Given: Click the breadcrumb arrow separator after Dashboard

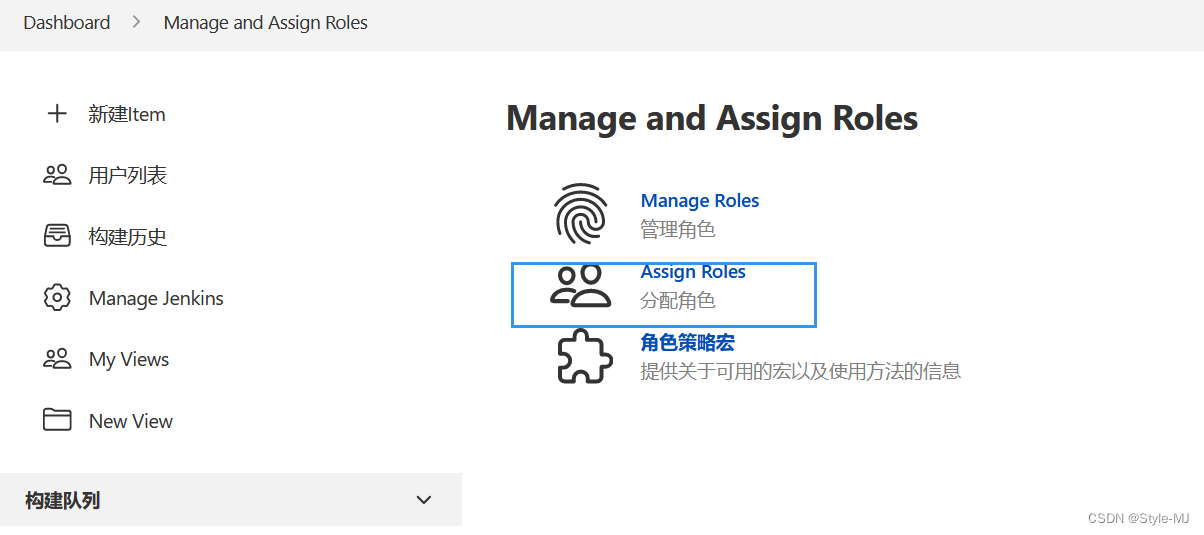Looking at the screenshot, I should coord(137,22).
